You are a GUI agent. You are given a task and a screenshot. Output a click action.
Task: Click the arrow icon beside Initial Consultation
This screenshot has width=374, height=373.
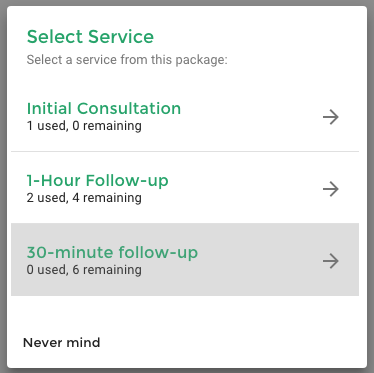(331, 117)
